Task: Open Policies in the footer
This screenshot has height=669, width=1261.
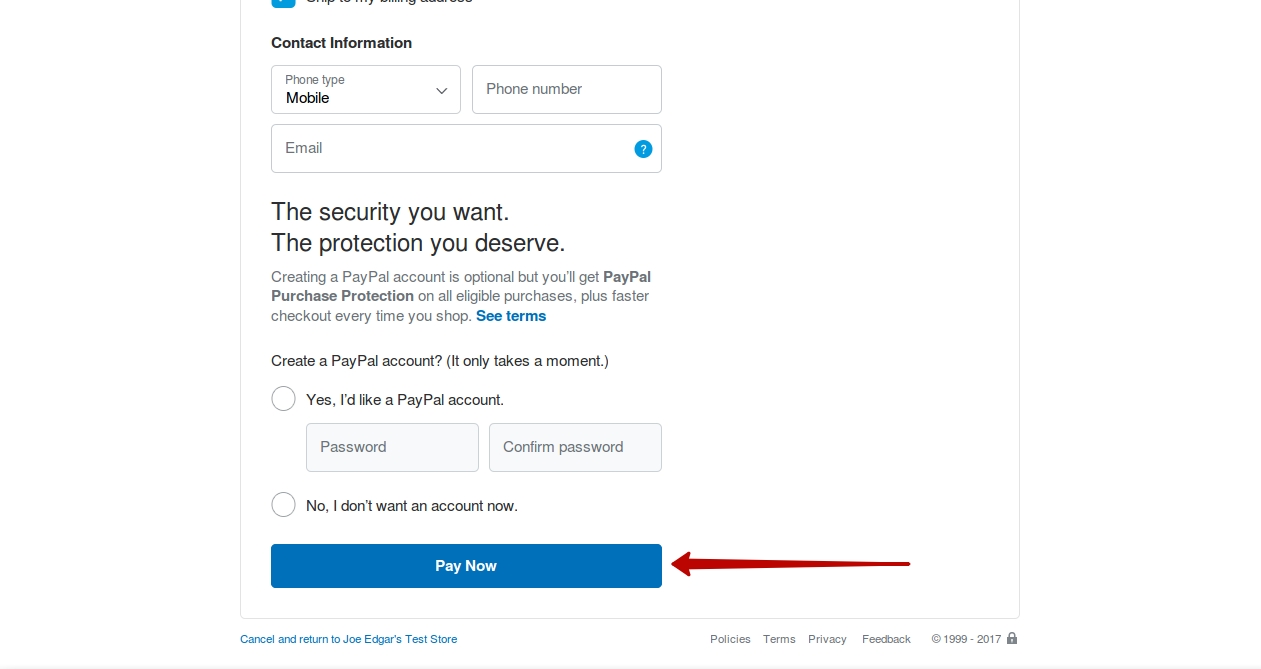Action: 730,639
